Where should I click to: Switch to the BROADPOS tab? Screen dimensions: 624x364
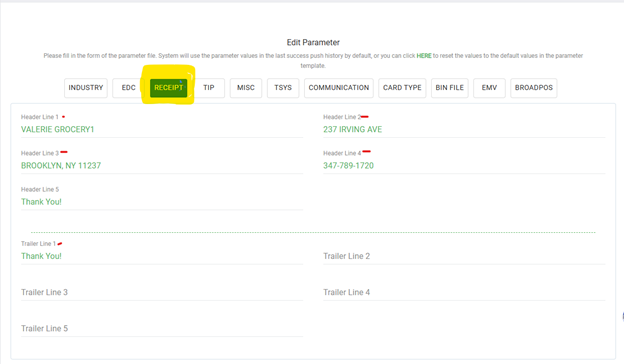click(534, 88)
